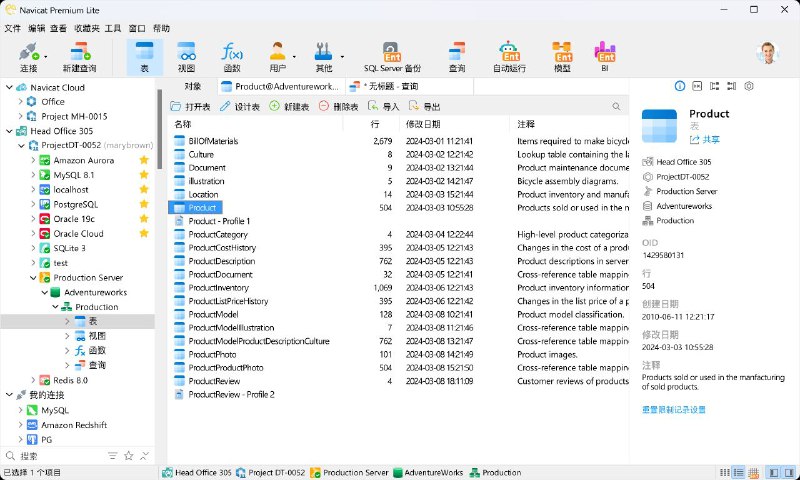Switch to the Objects tab (对象)

[193, 86]
